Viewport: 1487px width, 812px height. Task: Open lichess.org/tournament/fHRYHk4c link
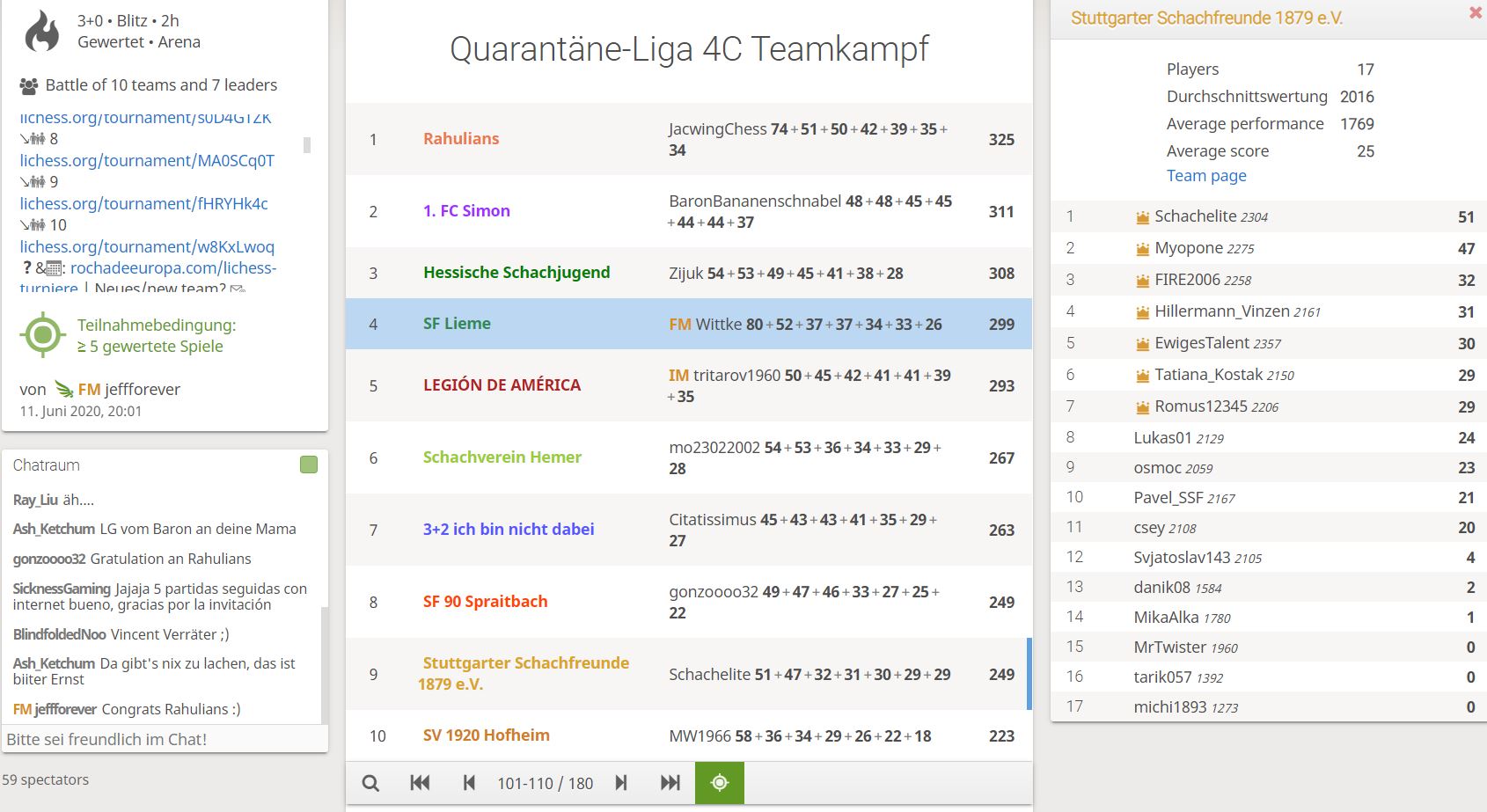tap(143, 203)
